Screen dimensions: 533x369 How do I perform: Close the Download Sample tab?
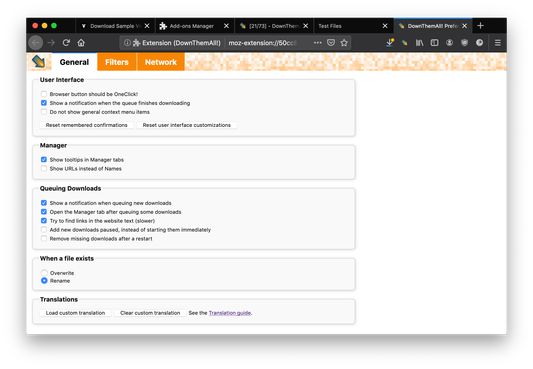[147, 26]
